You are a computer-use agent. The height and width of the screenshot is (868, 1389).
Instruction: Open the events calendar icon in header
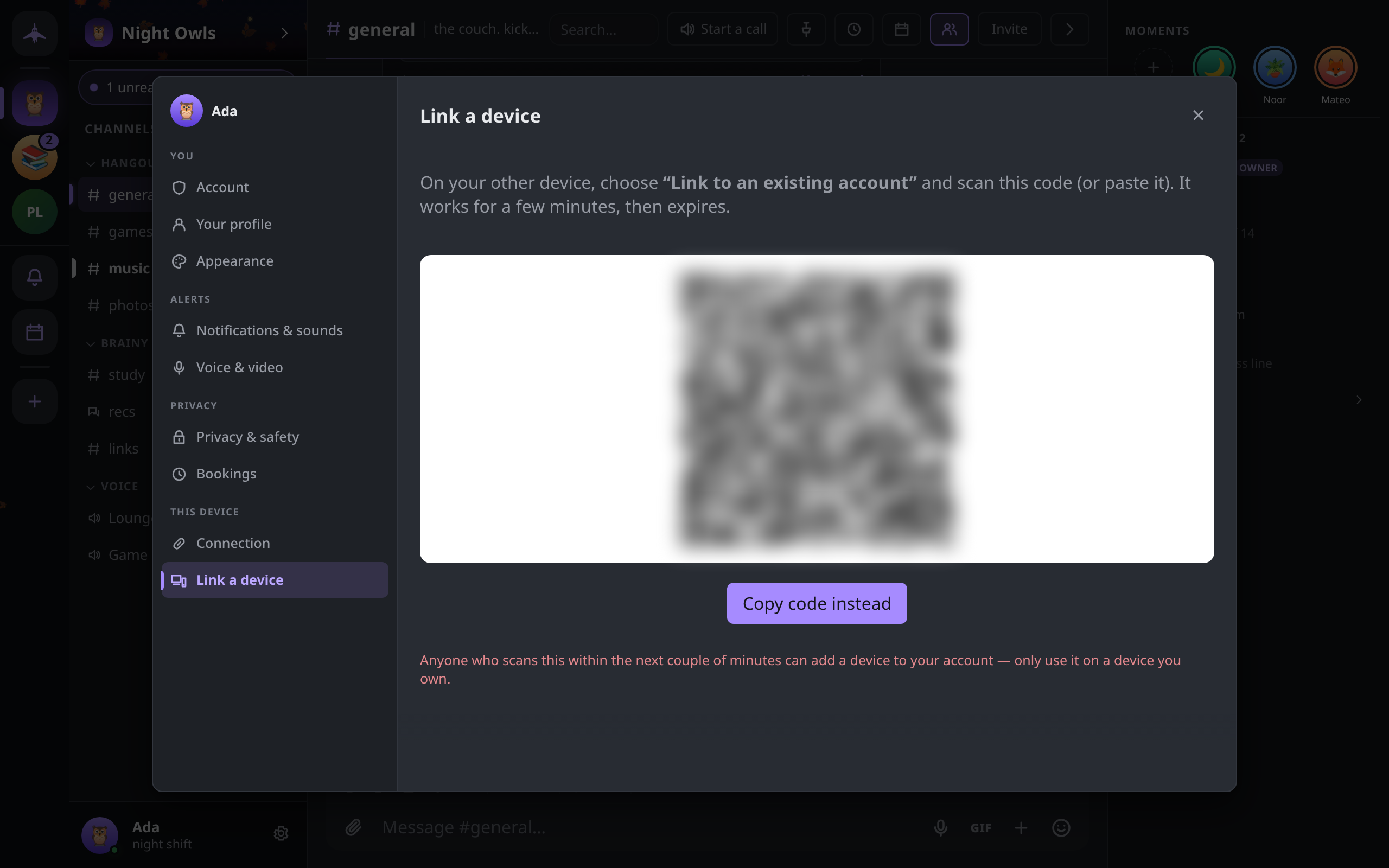[x=901, y=29]
